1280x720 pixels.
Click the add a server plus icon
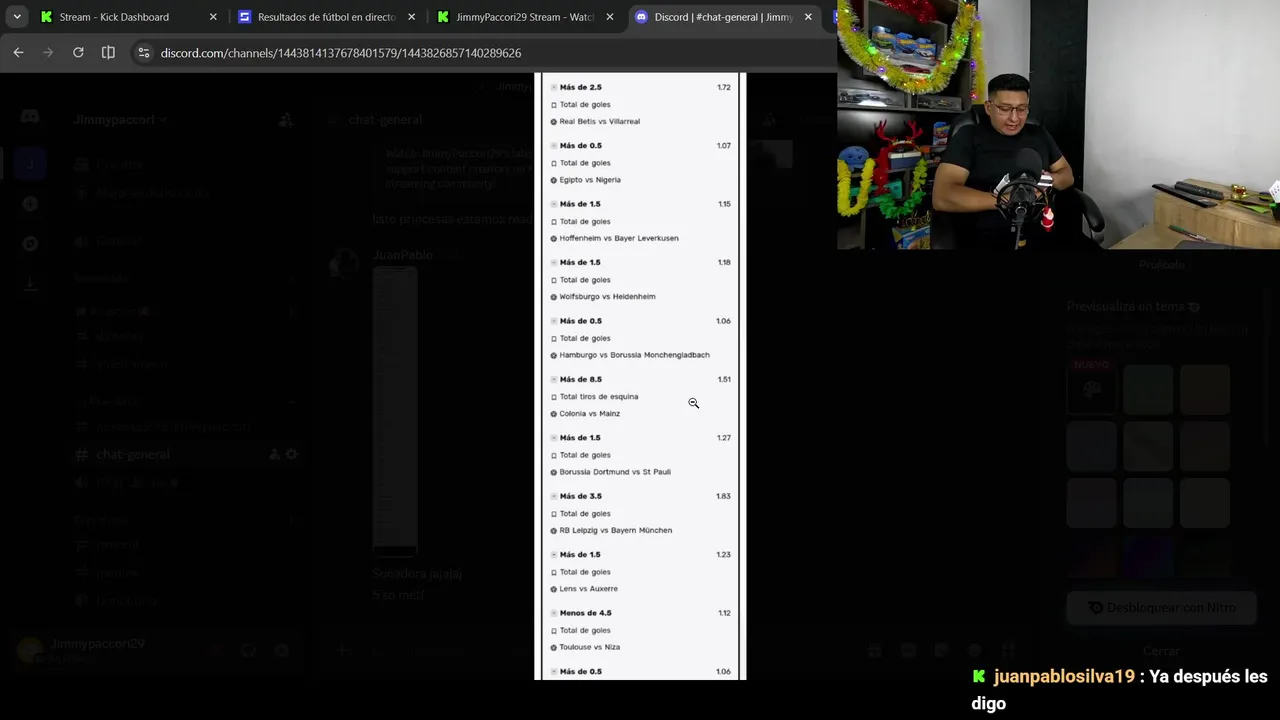30,204
